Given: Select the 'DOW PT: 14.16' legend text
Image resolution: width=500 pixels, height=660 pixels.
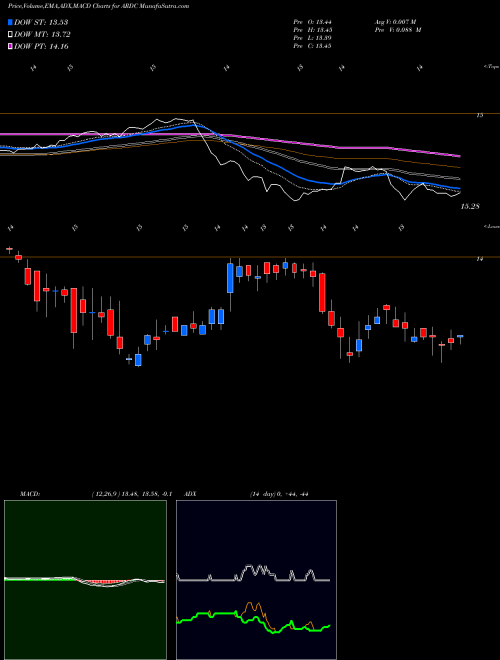Looking at the screenshot, I should 41,46.
